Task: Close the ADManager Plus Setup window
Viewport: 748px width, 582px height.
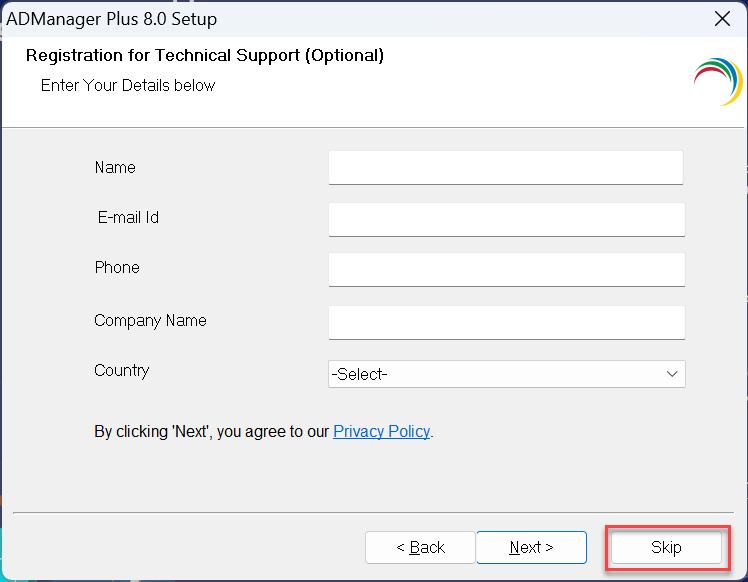Action: click(x=722, y=19)
